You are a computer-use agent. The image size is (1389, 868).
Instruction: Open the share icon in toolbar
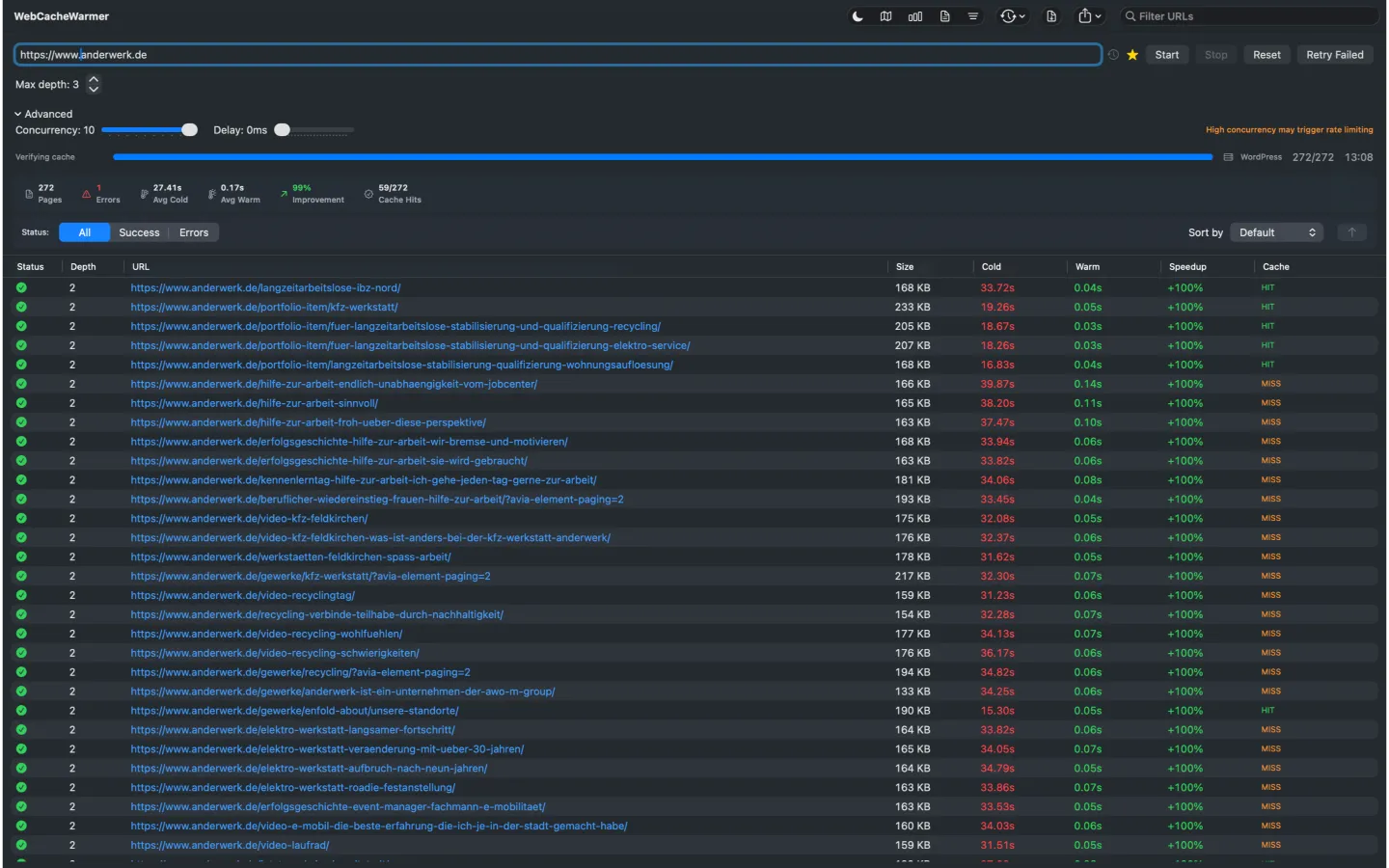[1086, 15]
